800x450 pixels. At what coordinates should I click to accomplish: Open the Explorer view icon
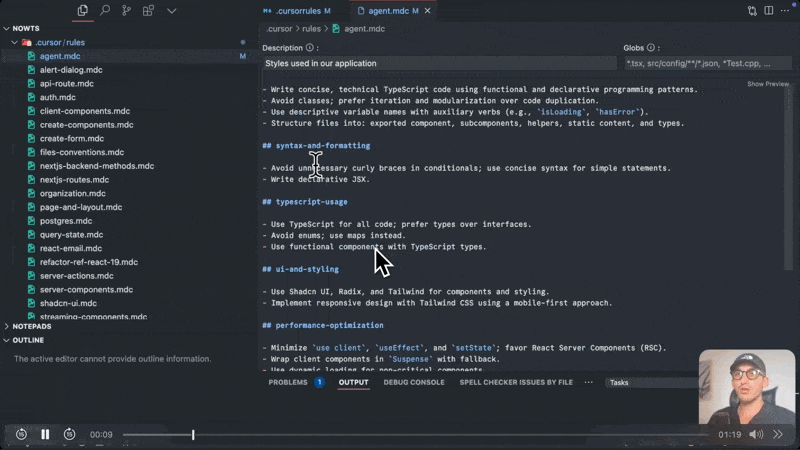point(82,10)
